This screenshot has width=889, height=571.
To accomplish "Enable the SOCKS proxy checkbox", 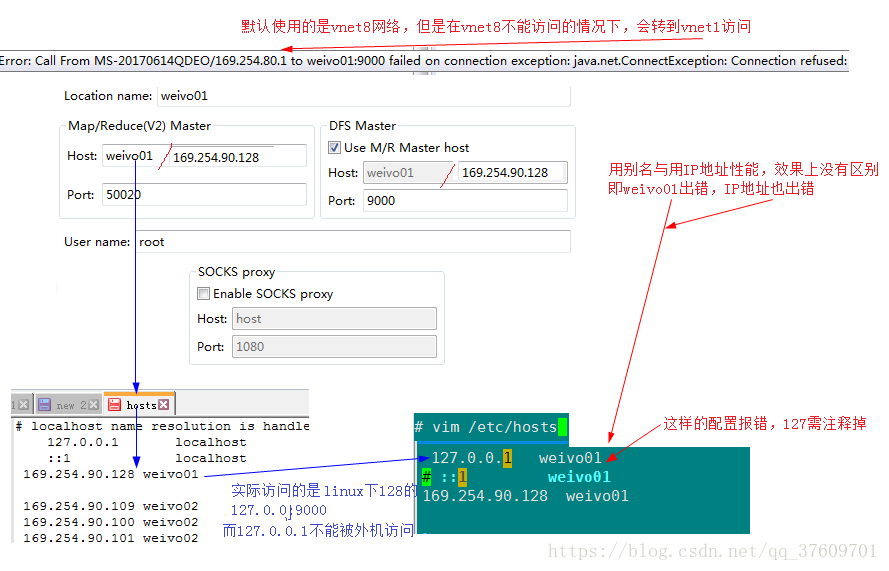I will [204, 294].
